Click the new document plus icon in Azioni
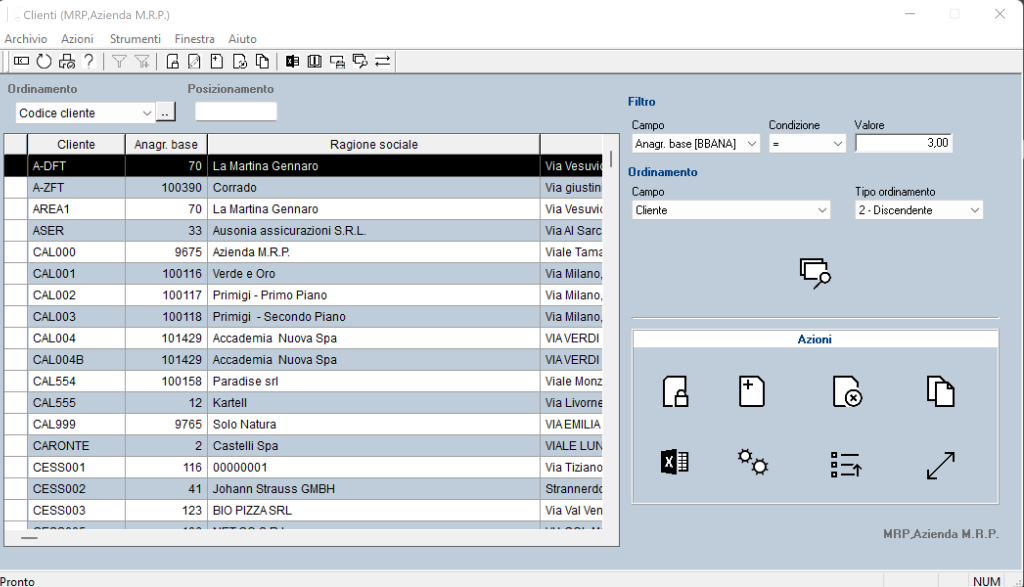Screen dimensions: 1024x587 coord(751,391)
